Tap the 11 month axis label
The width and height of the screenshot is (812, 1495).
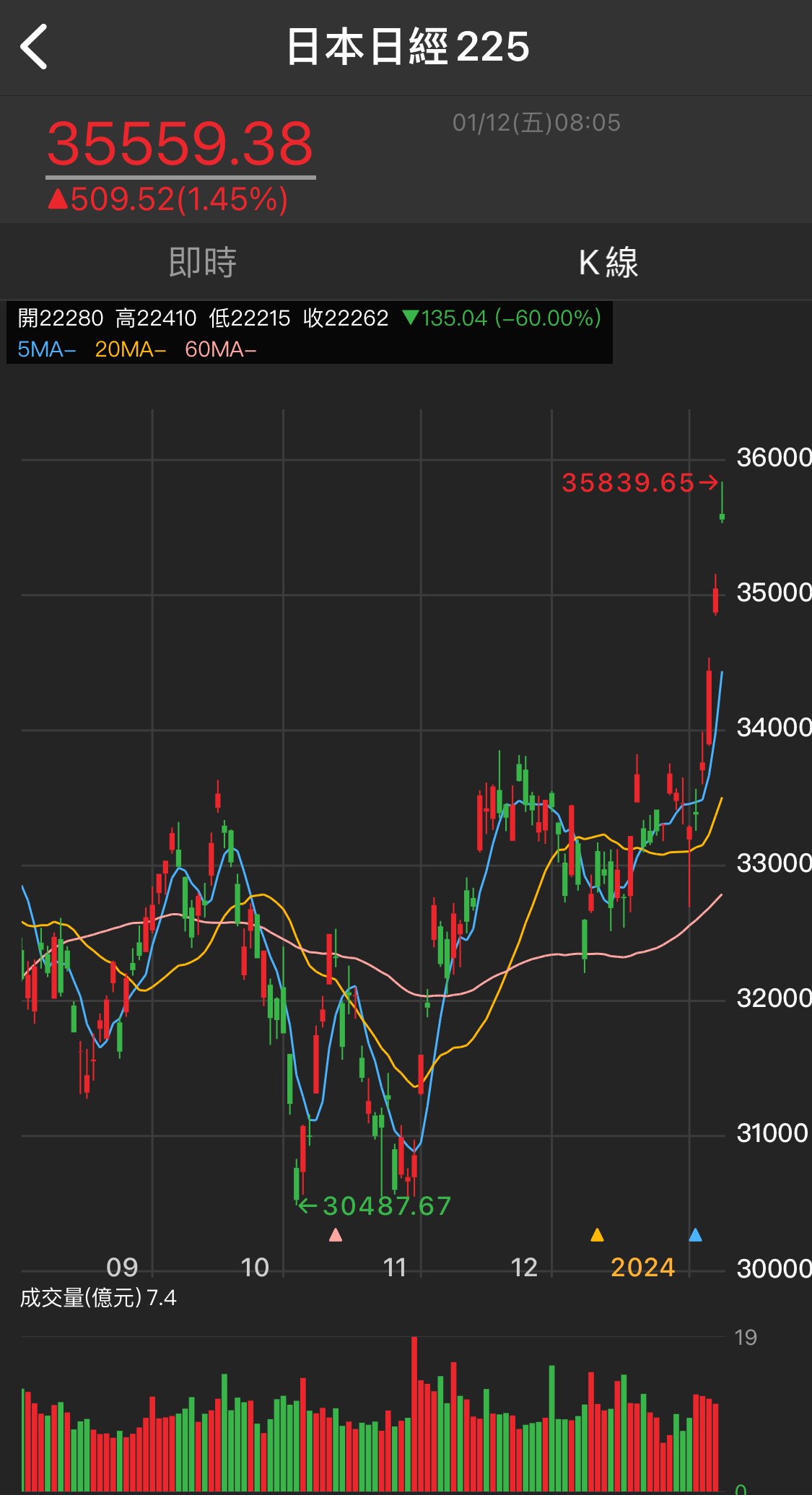[395, 1268]
